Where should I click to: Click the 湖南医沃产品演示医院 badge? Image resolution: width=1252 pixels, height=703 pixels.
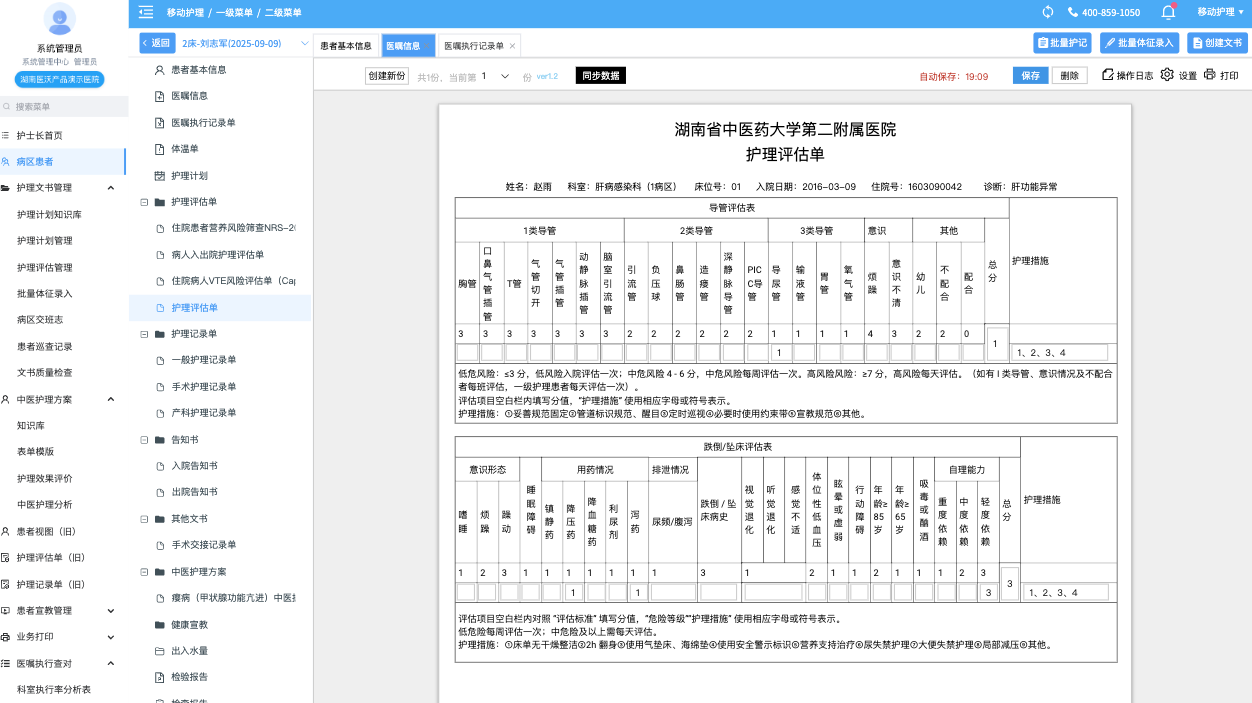point(60,79)
